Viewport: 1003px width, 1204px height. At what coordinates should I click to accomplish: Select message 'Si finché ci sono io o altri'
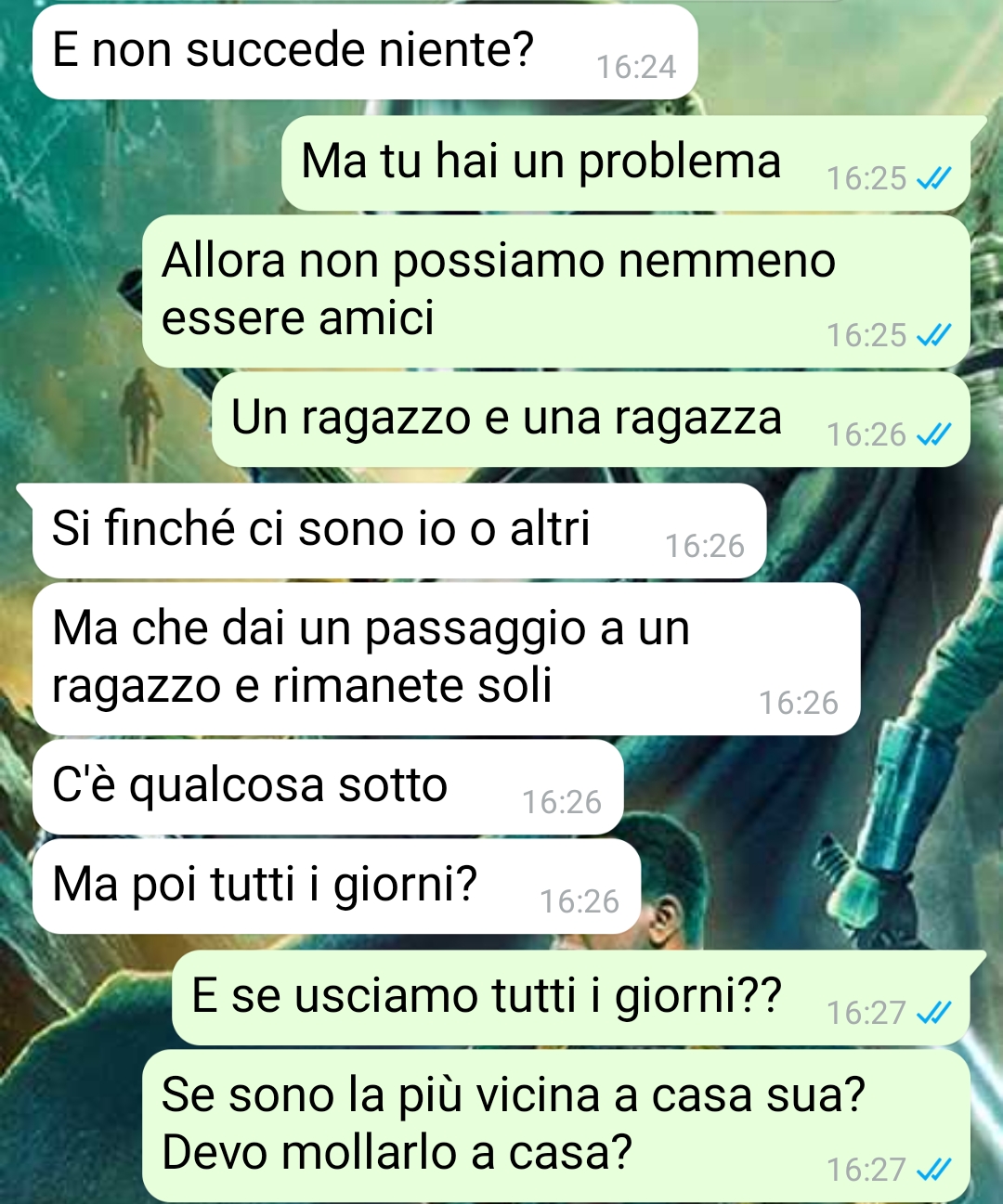(398, 531)
